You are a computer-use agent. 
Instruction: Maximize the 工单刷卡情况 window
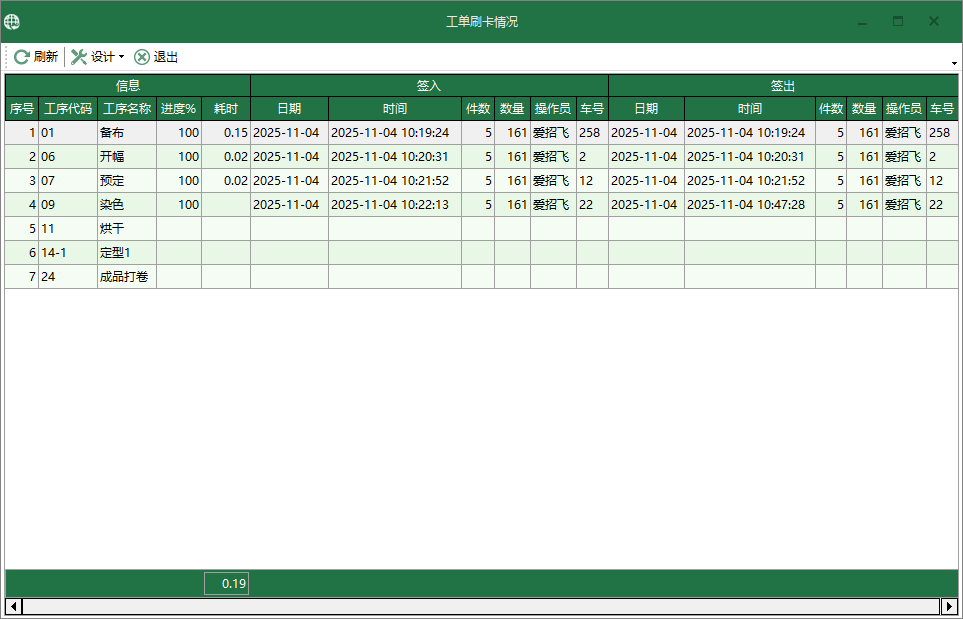pyautogui.click(x=897, y=21)
